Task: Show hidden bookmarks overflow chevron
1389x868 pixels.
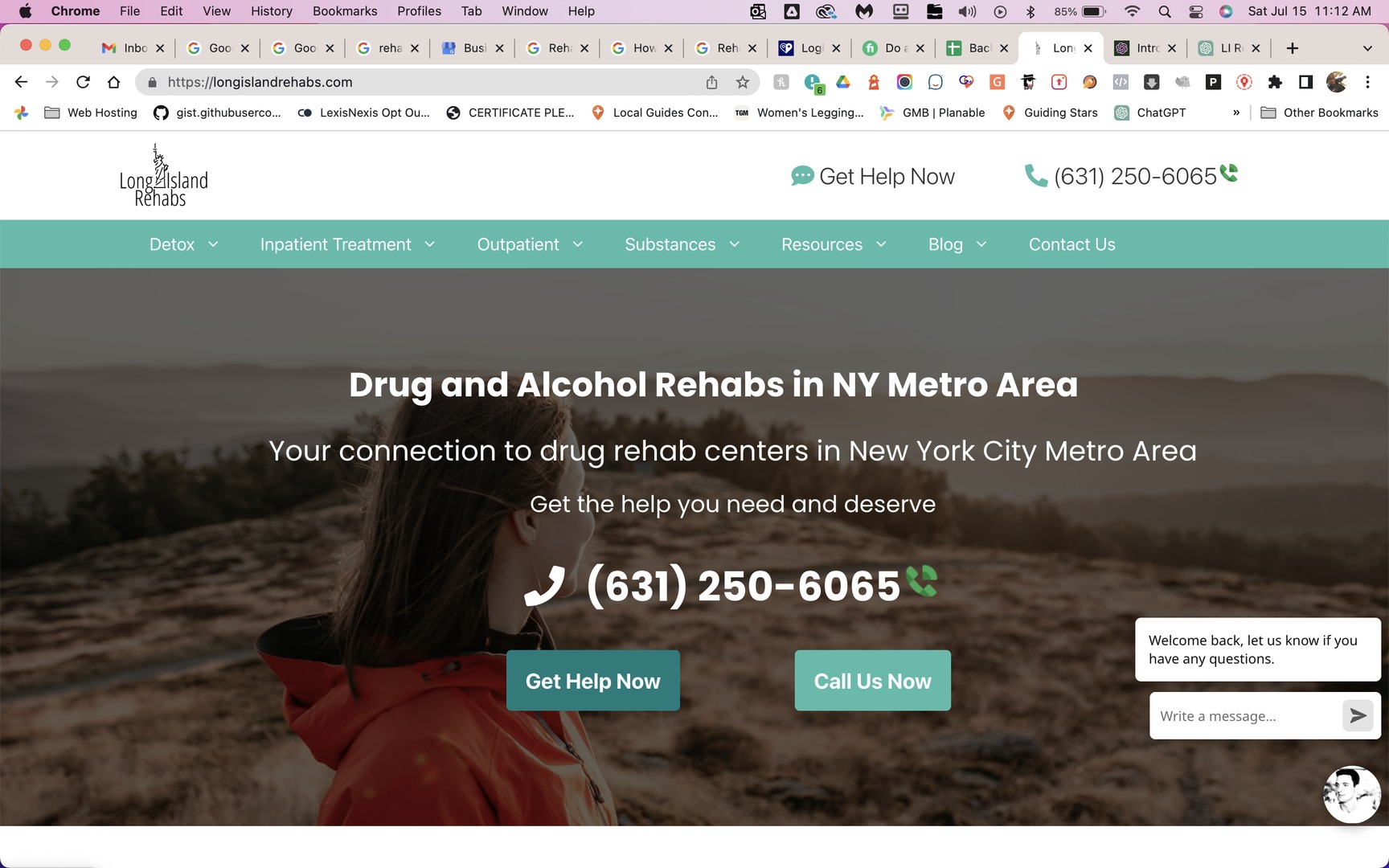Action: click(1236, 113)
